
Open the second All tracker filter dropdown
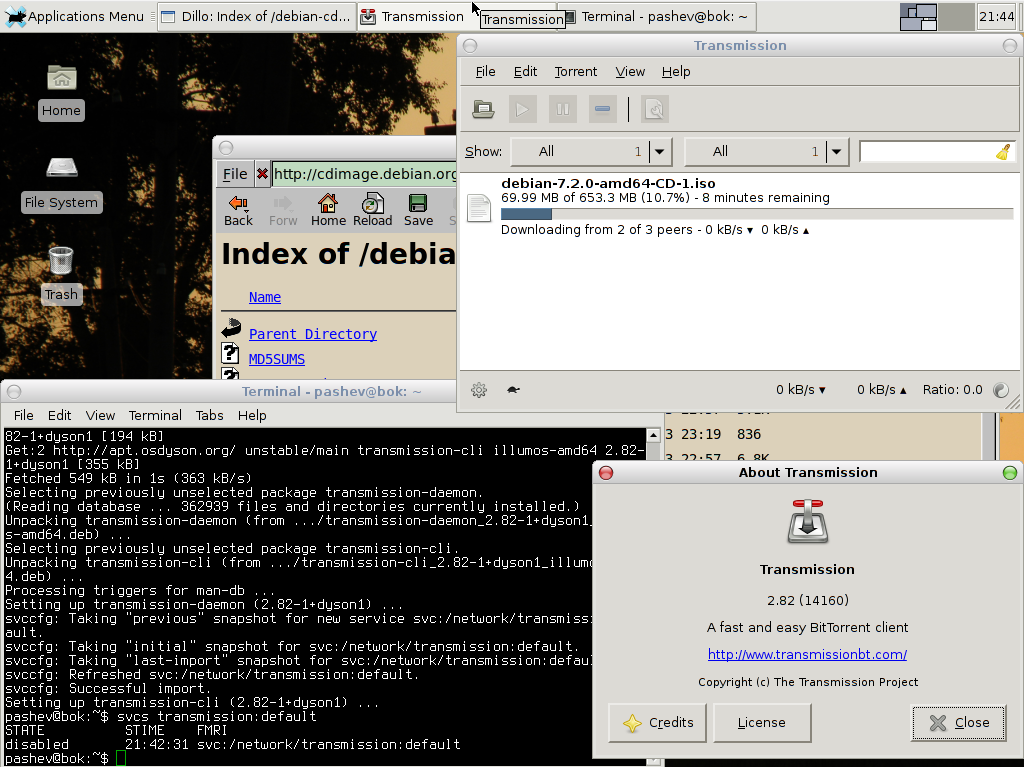(767, 152)
